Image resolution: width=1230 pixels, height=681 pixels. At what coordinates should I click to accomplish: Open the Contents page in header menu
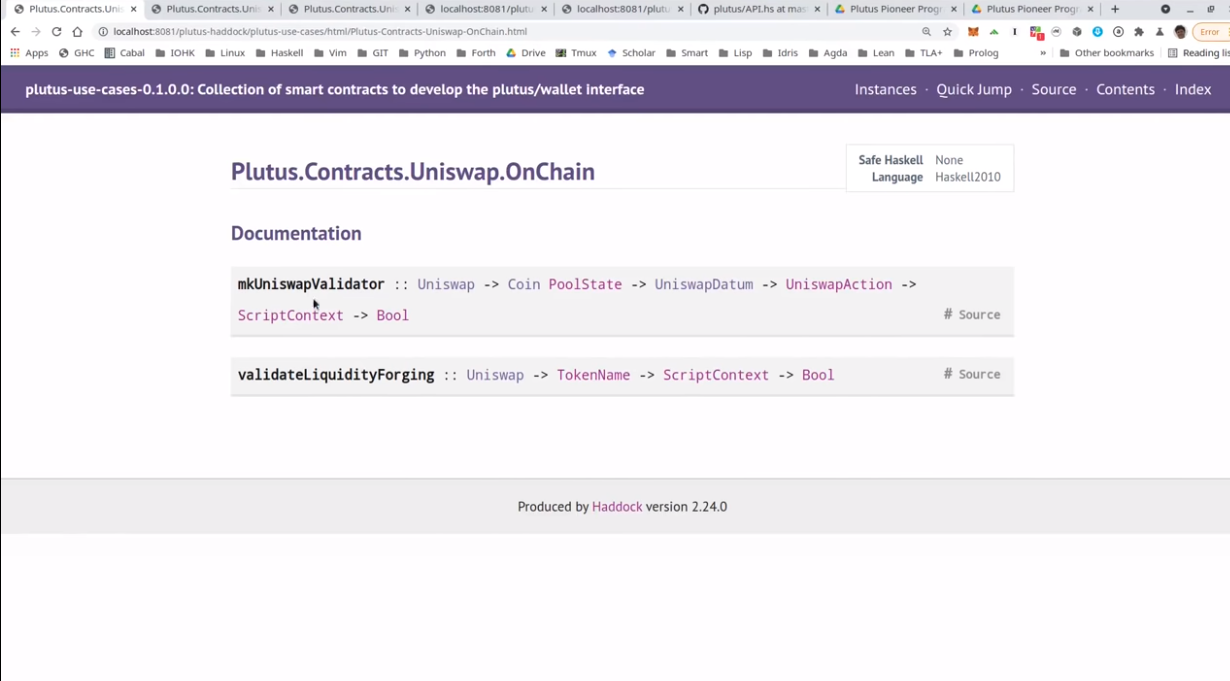[1125, 89]
